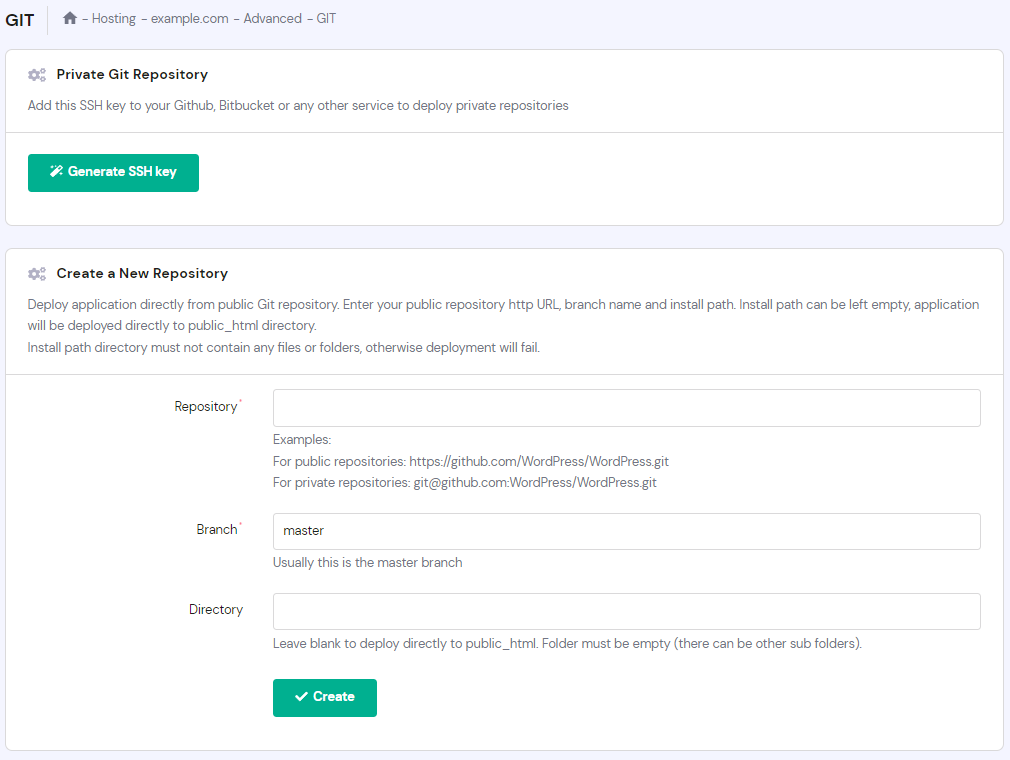1010x760 pixels.
Task: Open the Advanced section from breadcrumb
Action: [x=274, y=18]
